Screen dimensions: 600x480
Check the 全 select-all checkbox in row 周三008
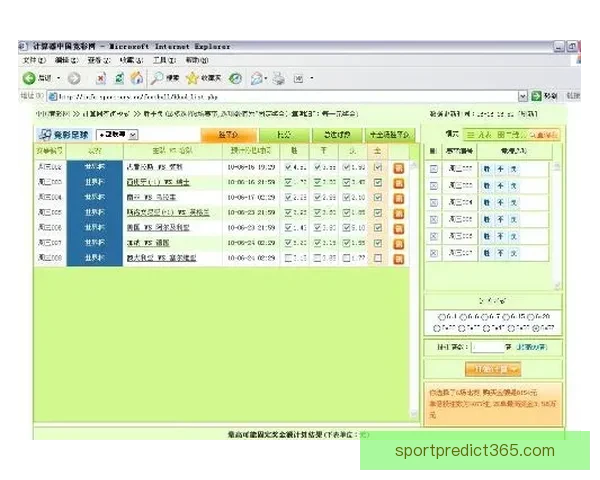tap(378, 258)
